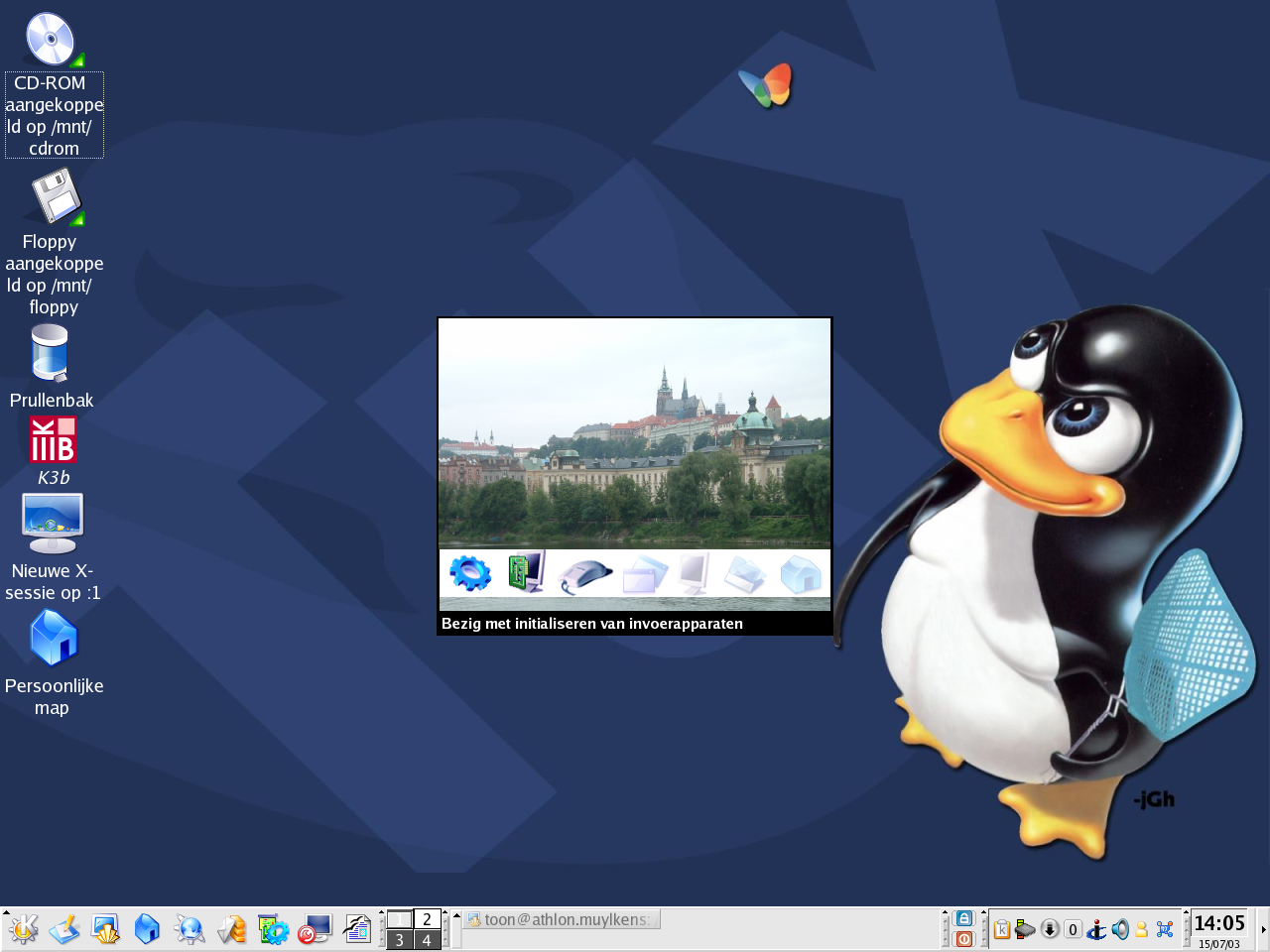Open the terminal shell panel icon
This screenshot has height=952, width=1270.
[x=106, y=929]
